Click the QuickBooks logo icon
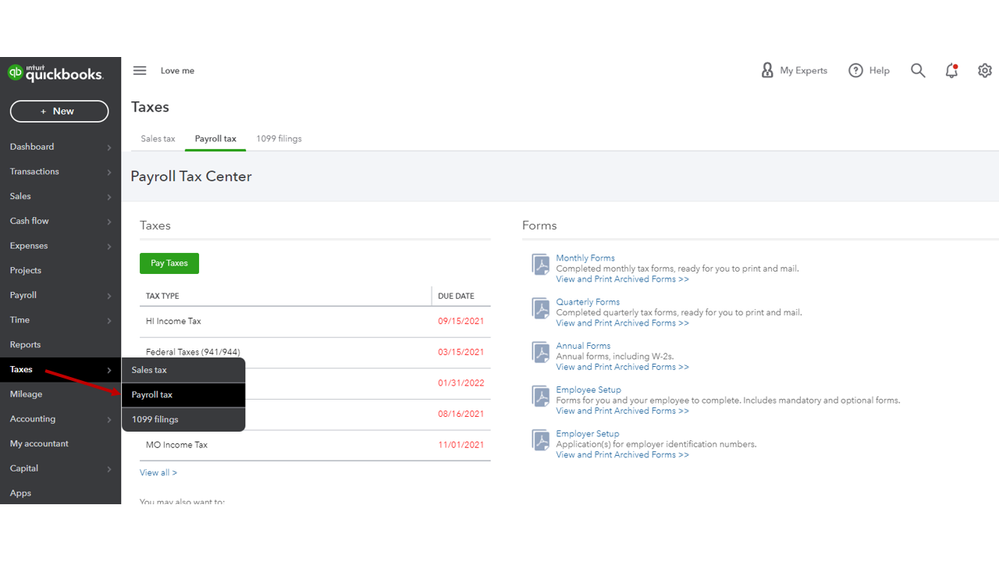The width and height of the screenshot is (999, 562). coord(16,72)
